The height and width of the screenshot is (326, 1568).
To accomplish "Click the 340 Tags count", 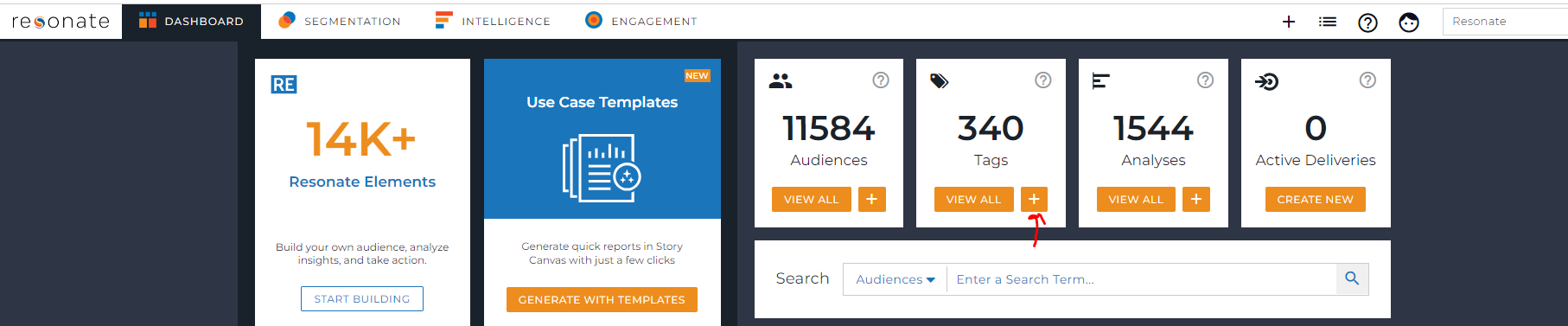I will tap(991, 128).
